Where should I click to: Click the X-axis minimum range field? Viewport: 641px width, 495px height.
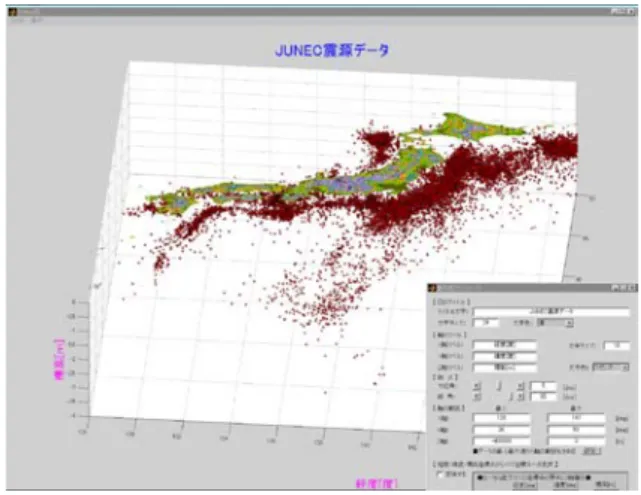(x=502, y=418)
